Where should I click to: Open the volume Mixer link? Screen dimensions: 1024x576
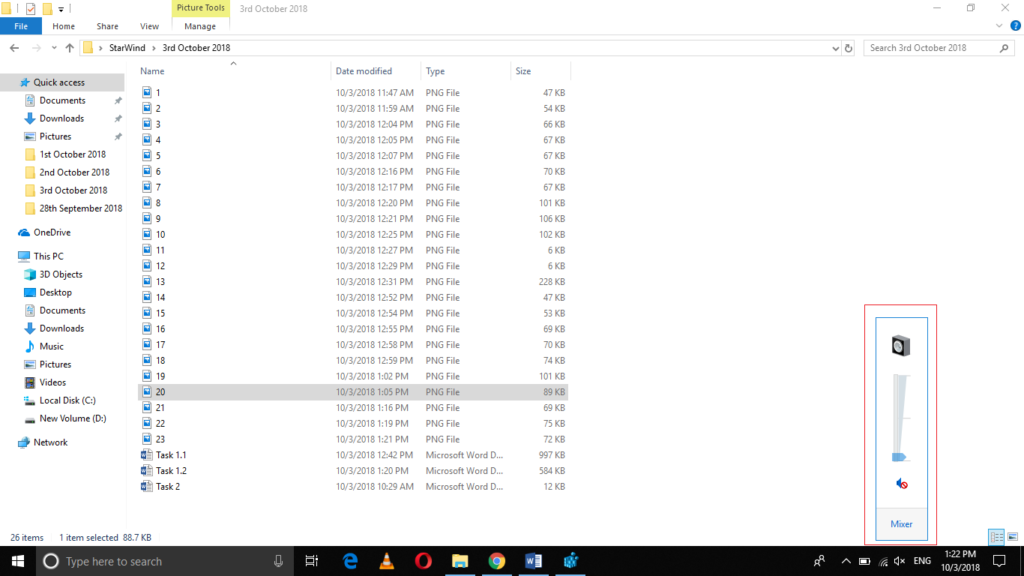point(901,524)
